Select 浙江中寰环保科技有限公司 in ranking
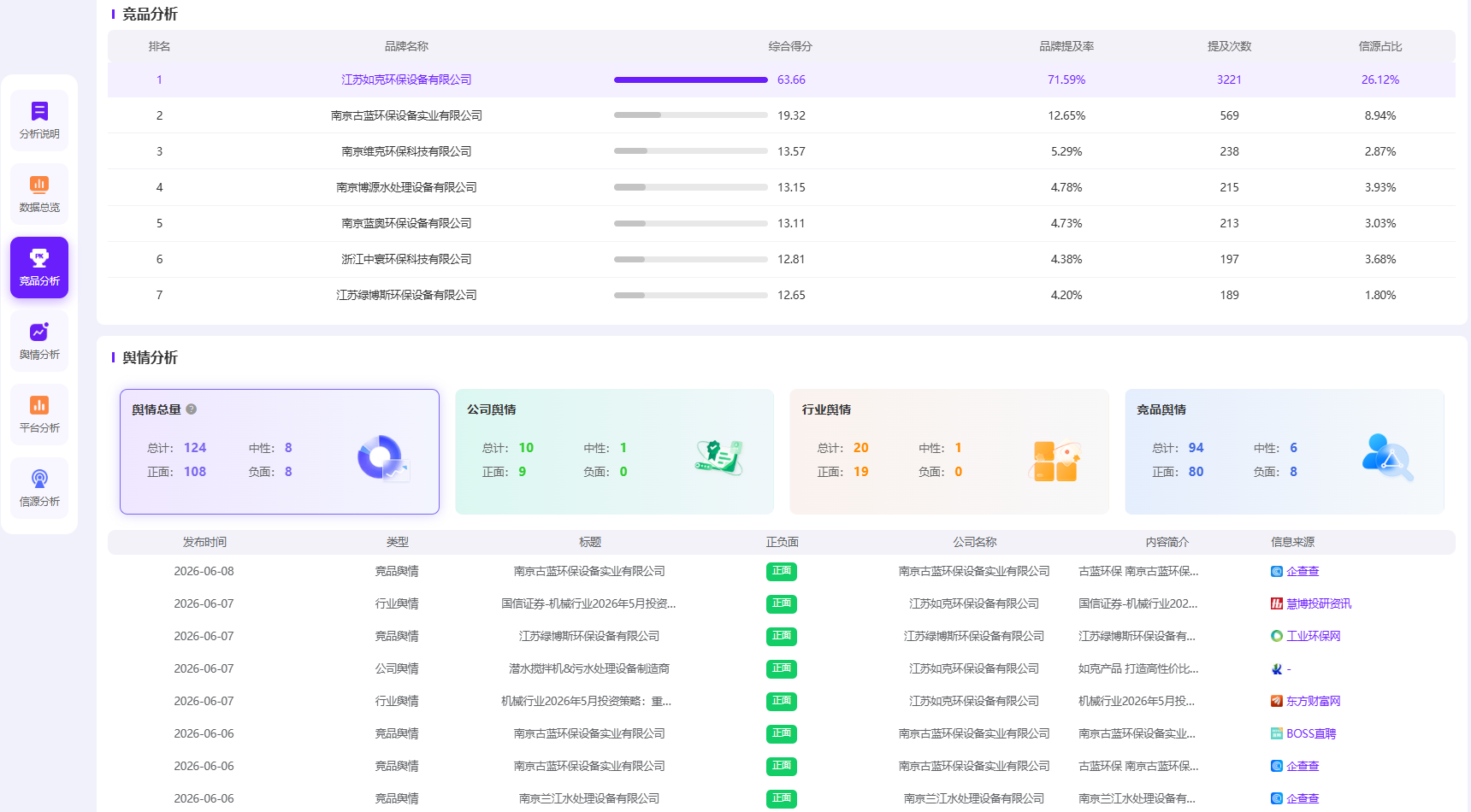1471x812 pixels. (x=406, y=259)
